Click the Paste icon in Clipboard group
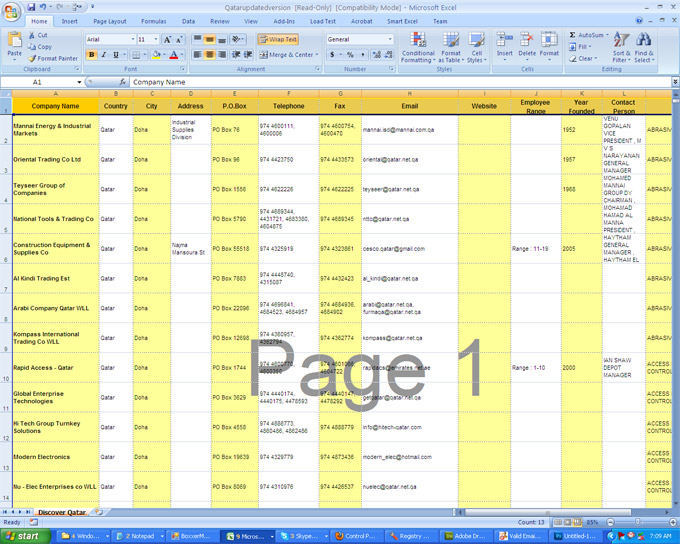The height and width of the screenshot is (544, 680). coord(14,43)
